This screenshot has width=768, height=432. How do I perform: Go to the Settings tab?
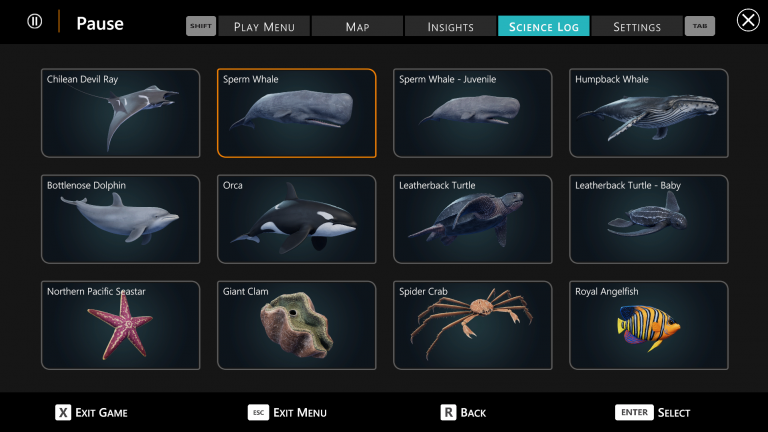point(637,26)
